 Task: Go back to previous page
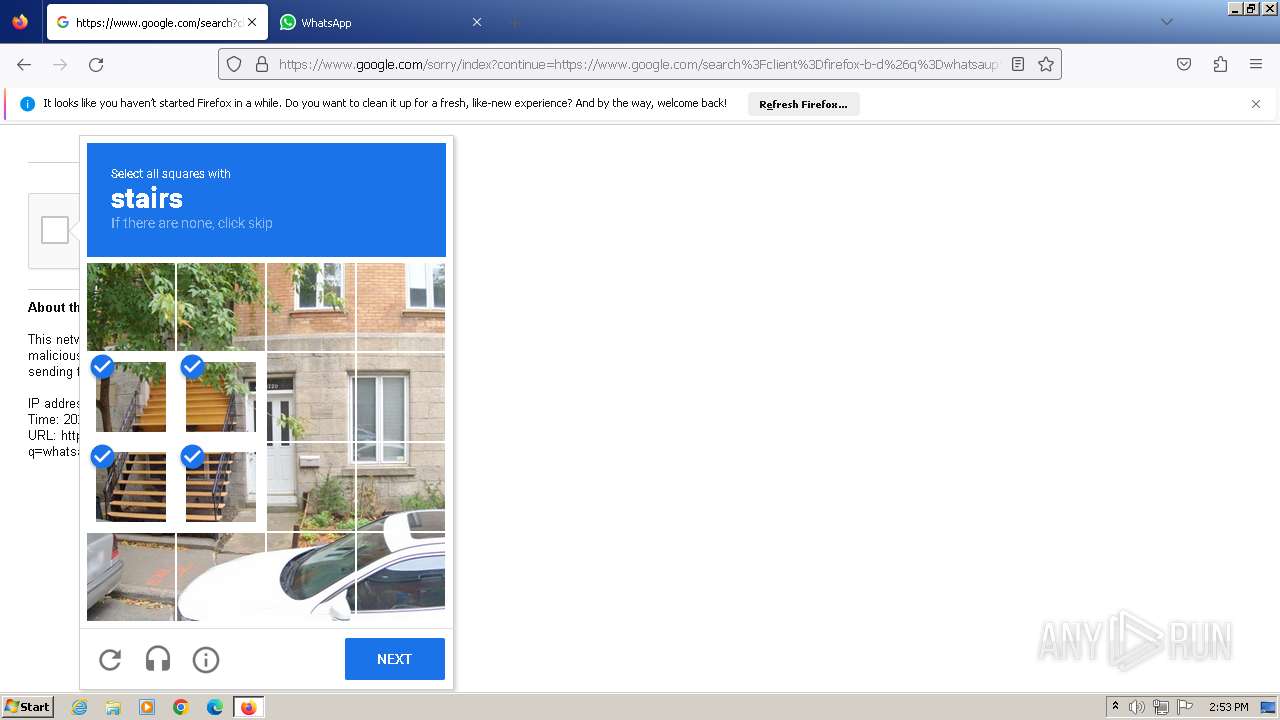24,64
